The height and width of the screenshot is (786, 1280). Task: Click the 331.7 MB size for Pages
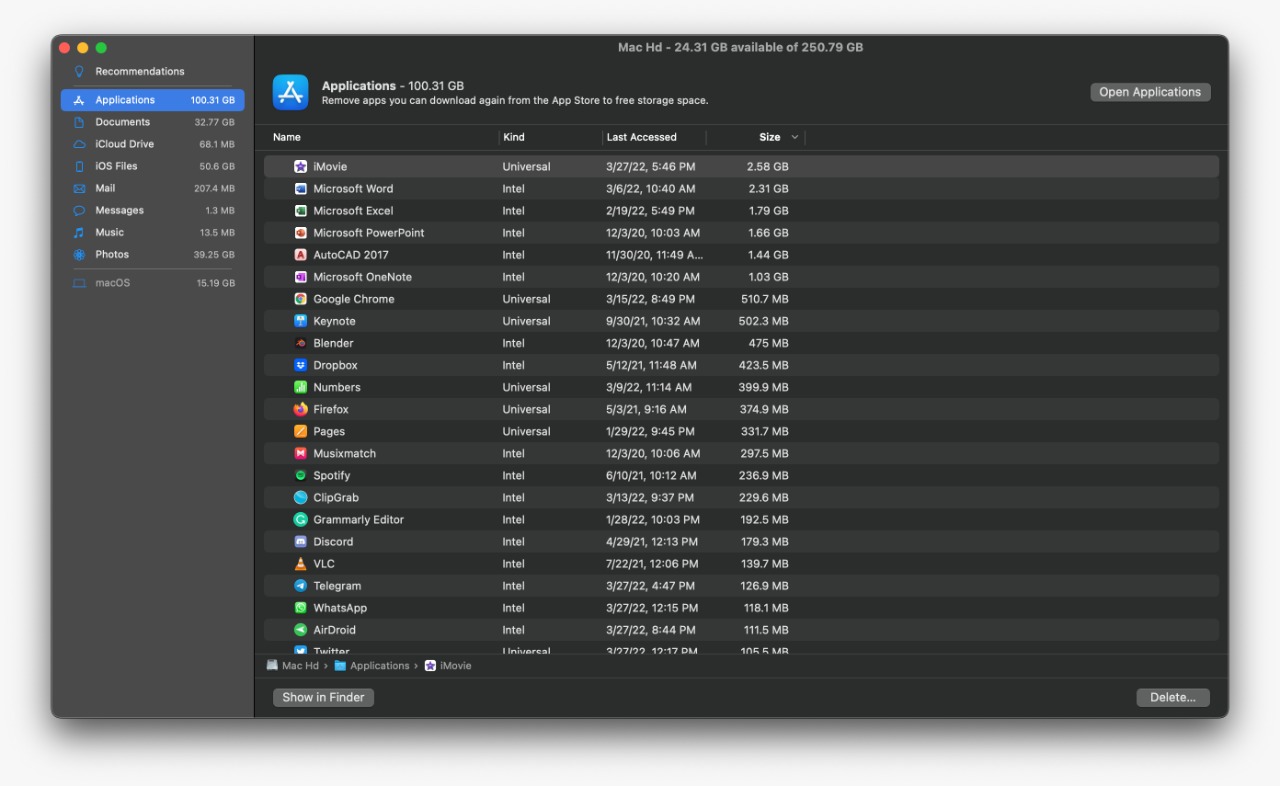pyautogui.click(x=765, y=431)
